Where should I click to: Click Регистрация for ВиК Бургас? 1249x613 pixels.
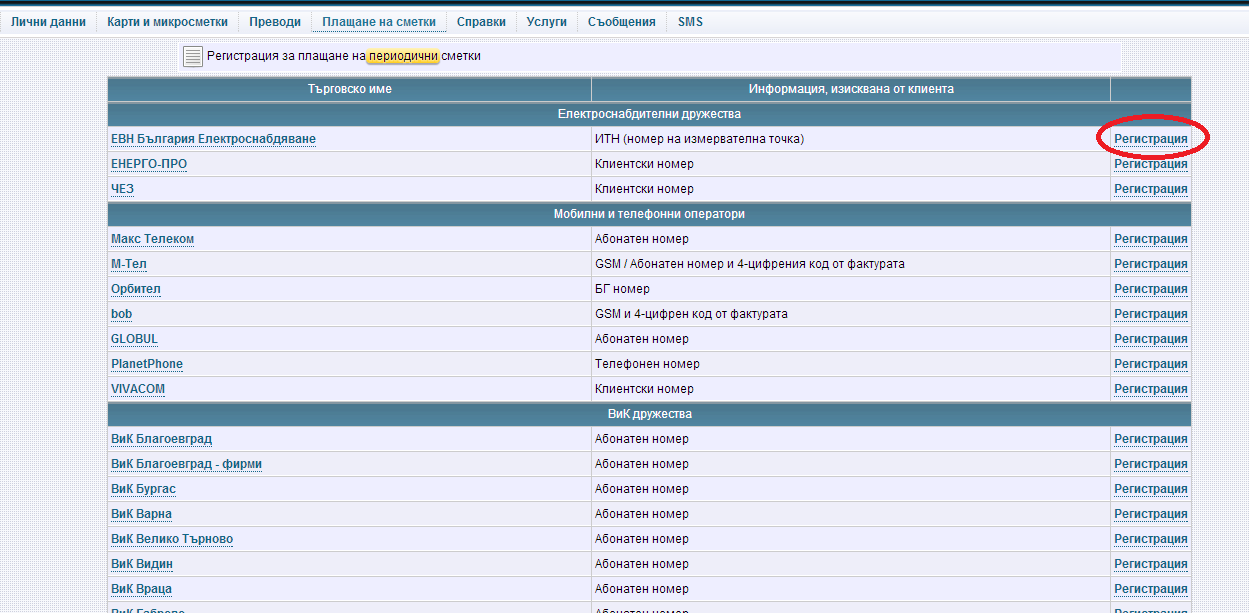(1151, 489)
